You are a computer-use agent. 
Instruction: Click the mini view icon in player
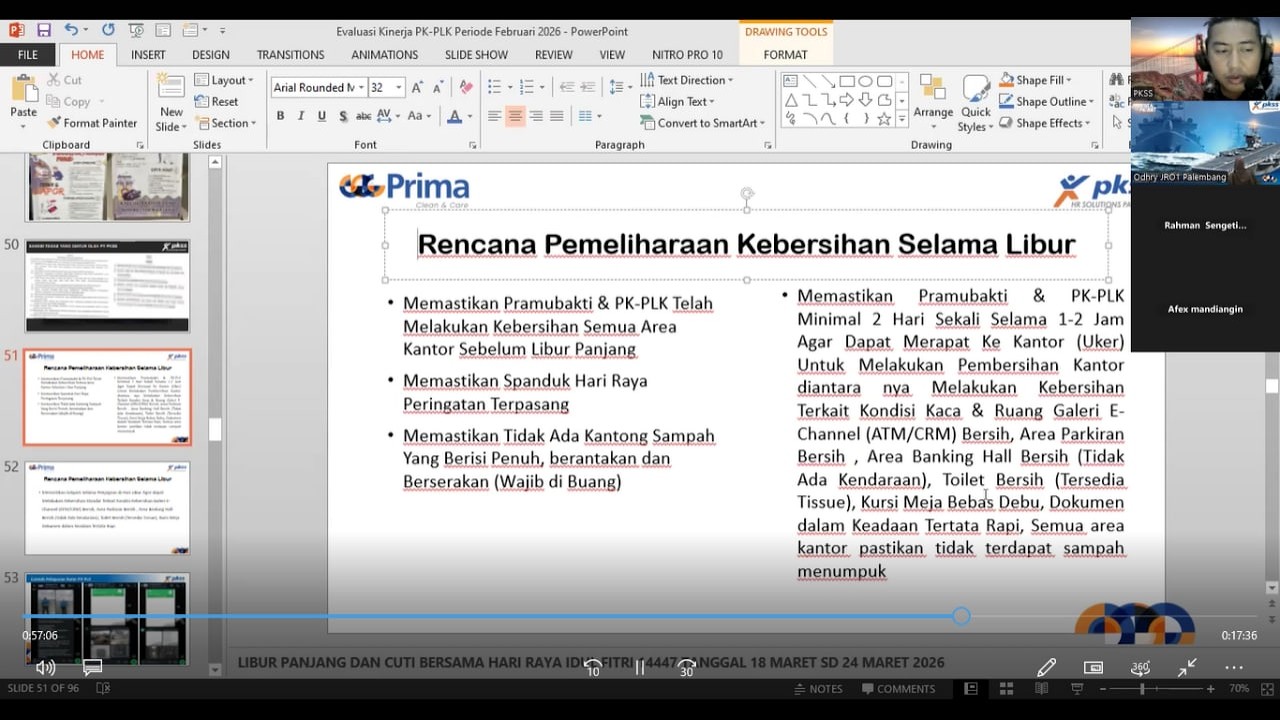point(1093,667)
